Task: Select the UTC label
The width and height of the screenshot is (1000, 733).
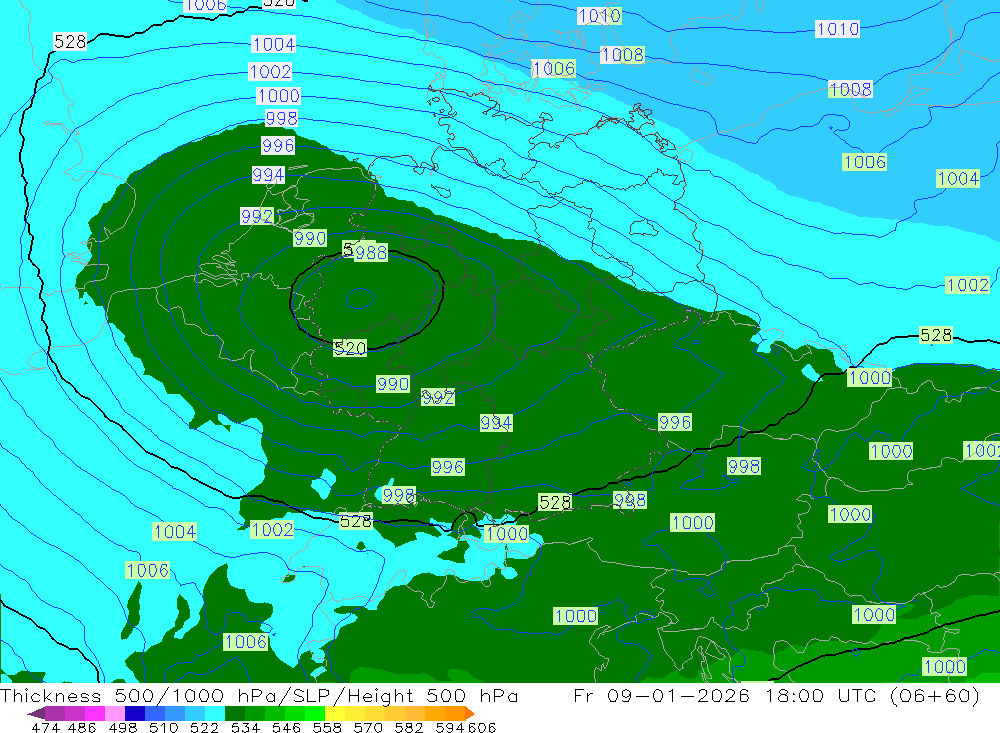Action: pos(858,695)
